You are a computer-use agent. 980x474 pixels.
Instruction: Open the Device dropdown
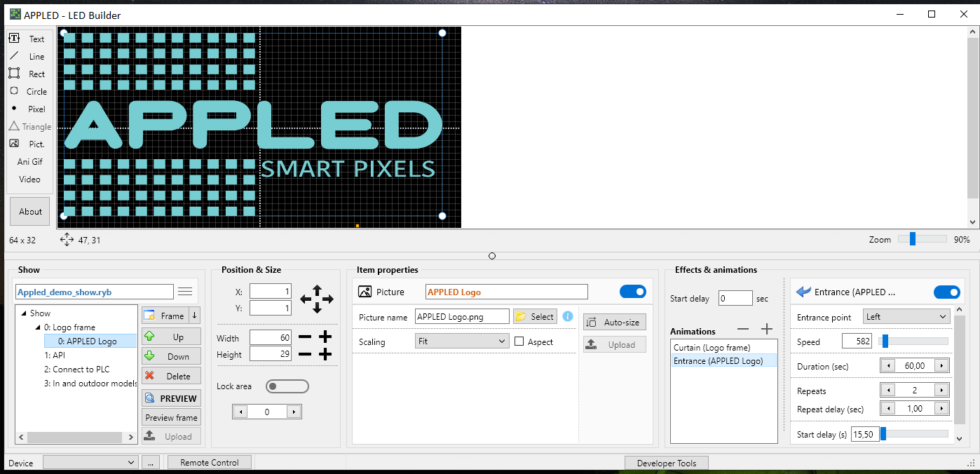tap(90, 462)
